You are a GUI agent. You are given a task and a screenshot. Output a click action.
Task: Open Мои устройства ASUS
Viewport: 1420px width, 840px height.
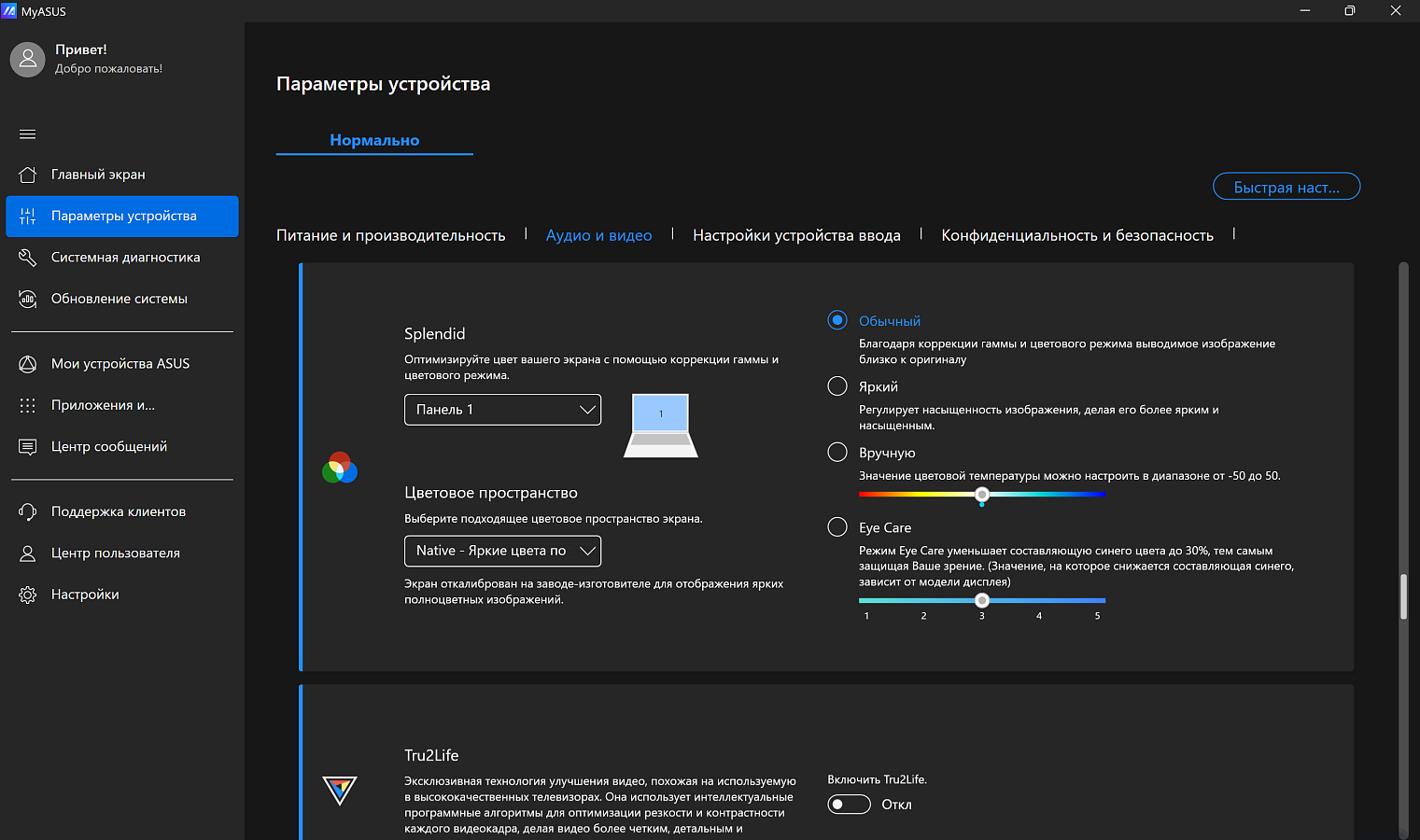coord(122,364)
